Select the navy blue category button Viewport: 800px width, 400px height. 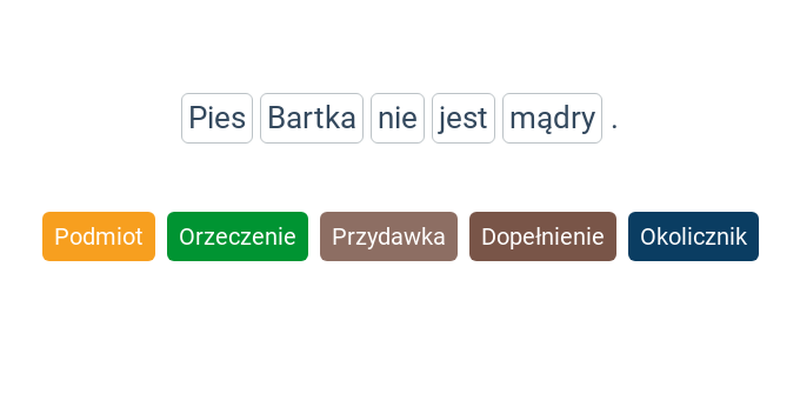pyautogui.click(x=693, y=236)
